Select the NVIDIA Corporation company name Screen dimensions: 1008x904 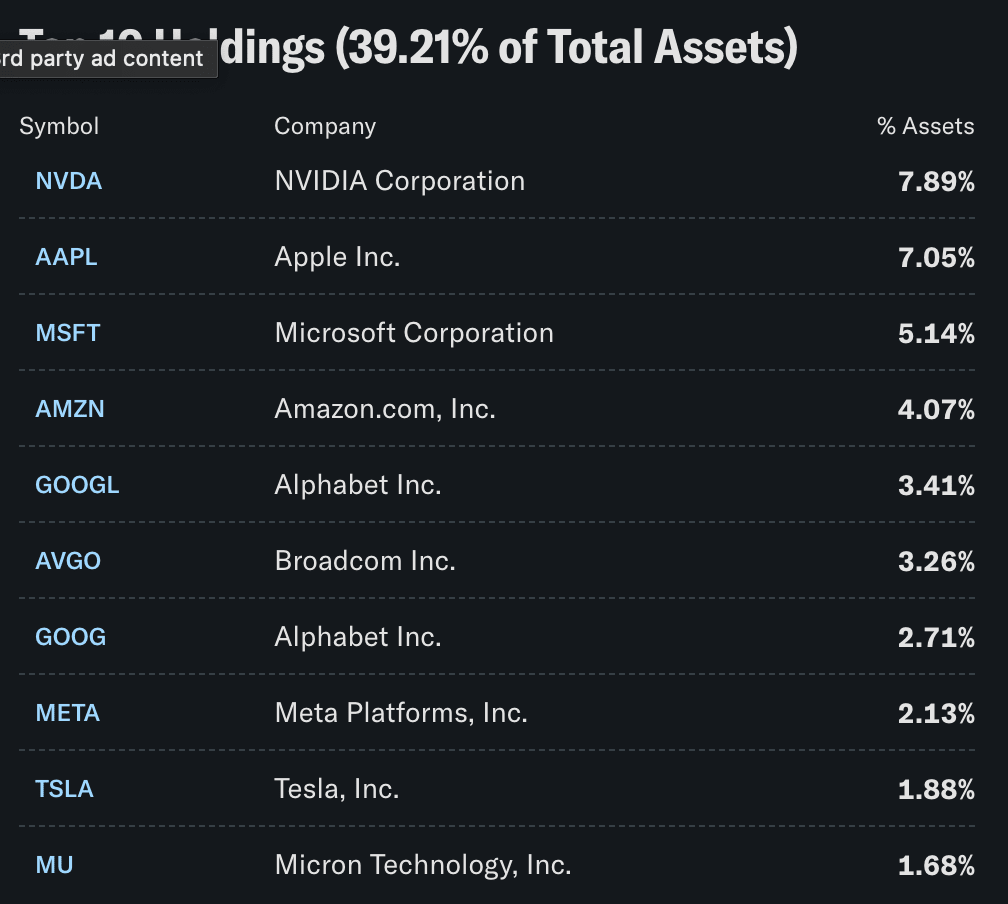(x=400, y=181)
